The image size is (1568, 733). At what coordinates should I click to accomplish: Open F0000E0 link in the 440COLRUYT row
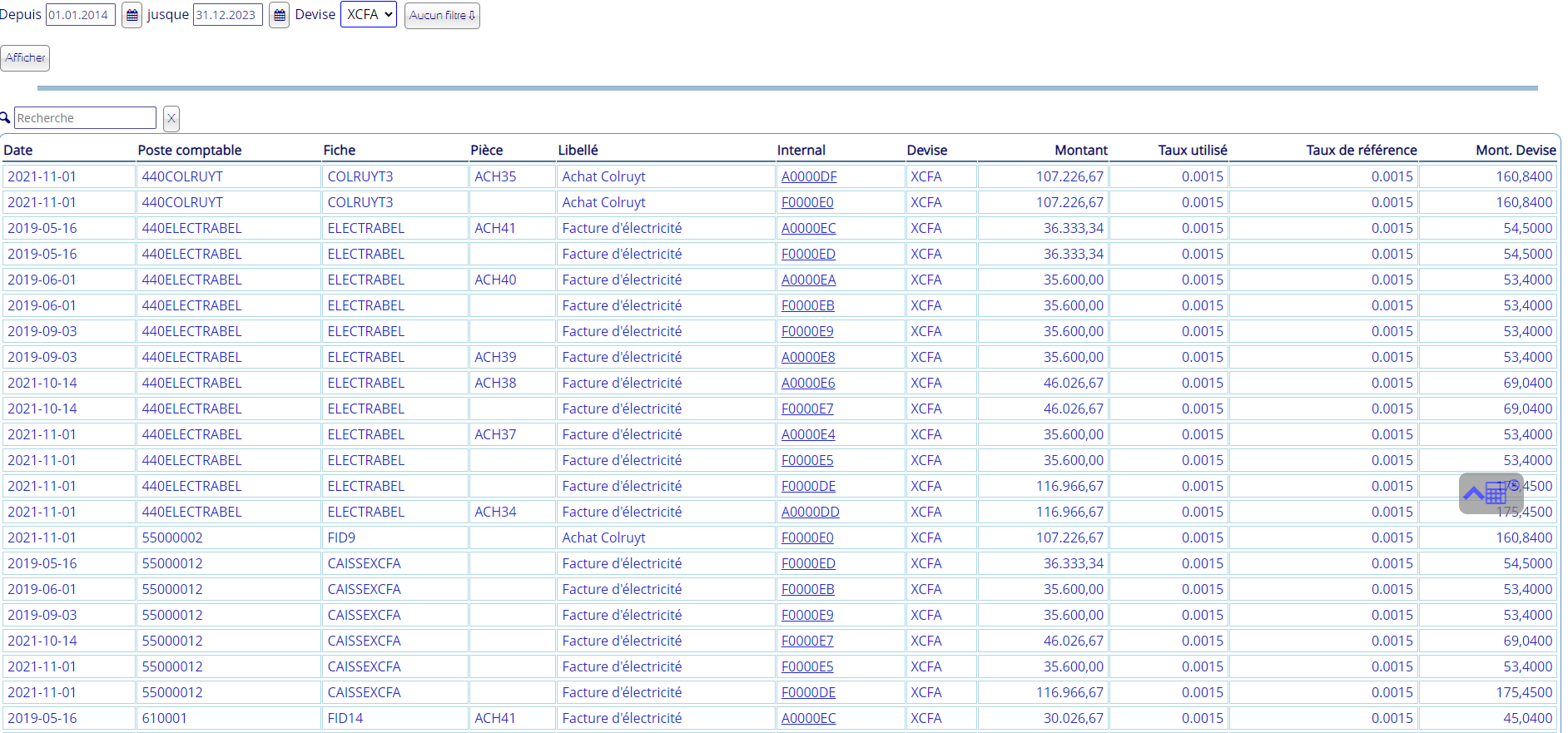807,202
